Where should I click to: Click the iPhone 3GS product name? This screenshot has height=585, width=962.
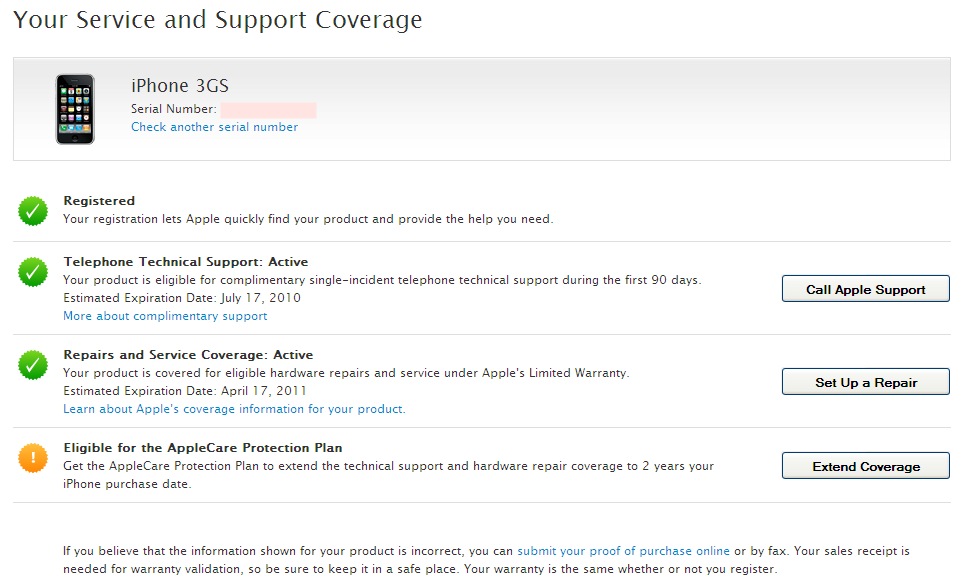coord(180,85)
